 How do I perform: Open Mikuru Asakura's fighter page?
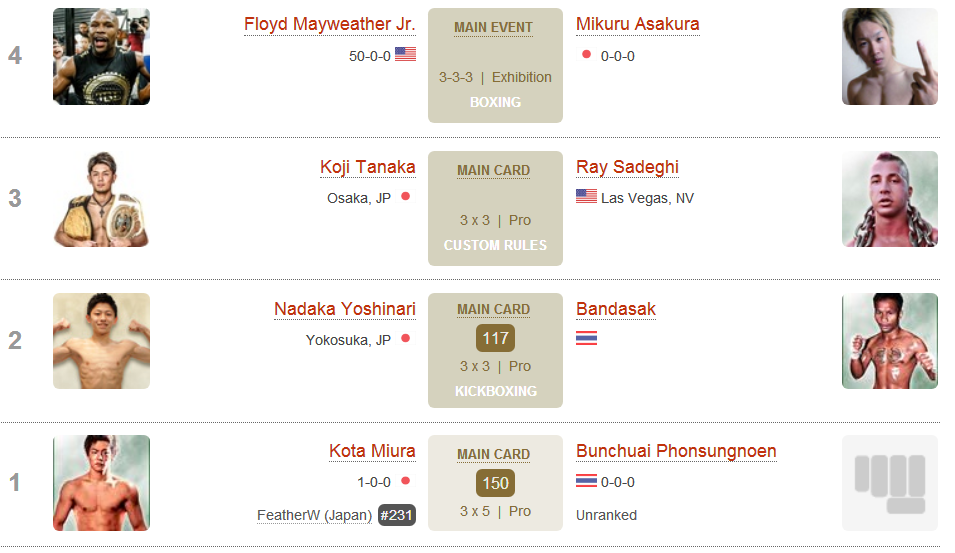click(638, 24)
